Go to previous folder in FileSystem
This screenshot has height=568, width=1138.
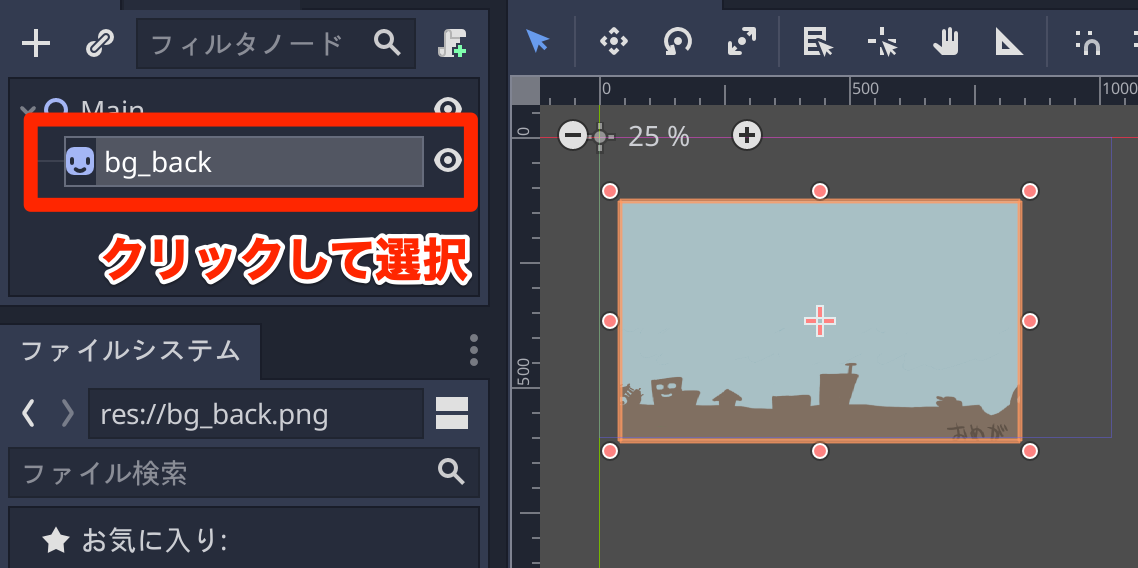coord(28,413)
